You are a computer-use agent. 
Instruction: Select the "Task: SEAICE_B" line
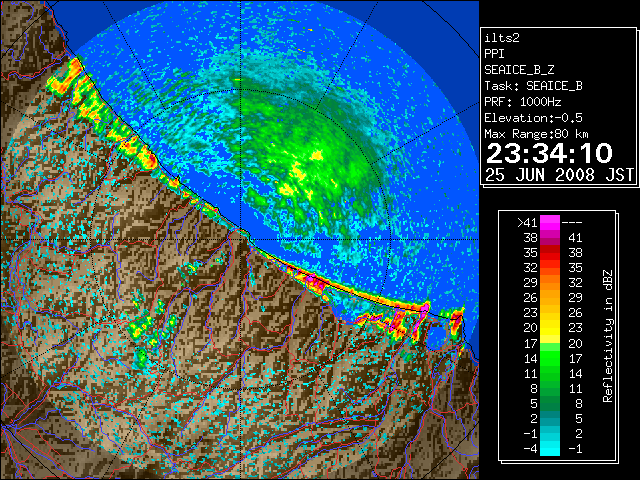(533, 86)
